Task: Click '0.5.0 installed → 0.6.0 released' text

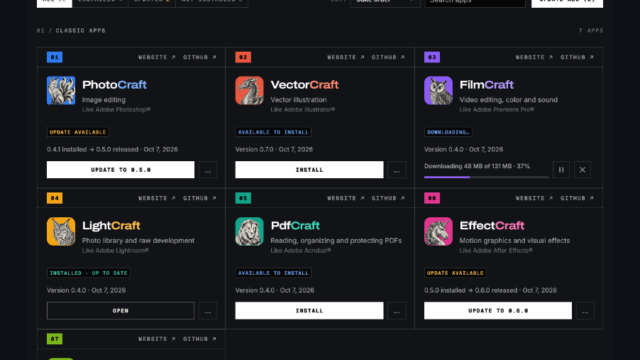Action: tap(471, 290)
